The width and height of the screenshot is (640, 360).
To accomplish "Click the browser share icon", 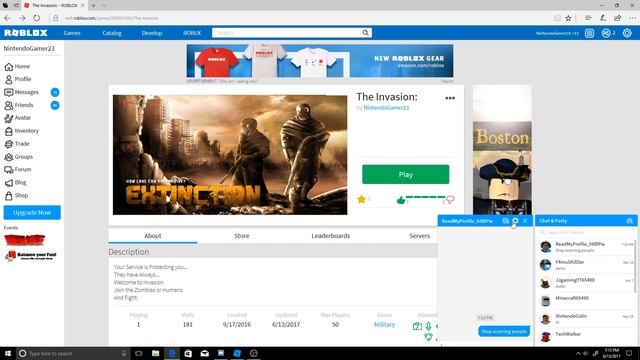I will point(618,18).
